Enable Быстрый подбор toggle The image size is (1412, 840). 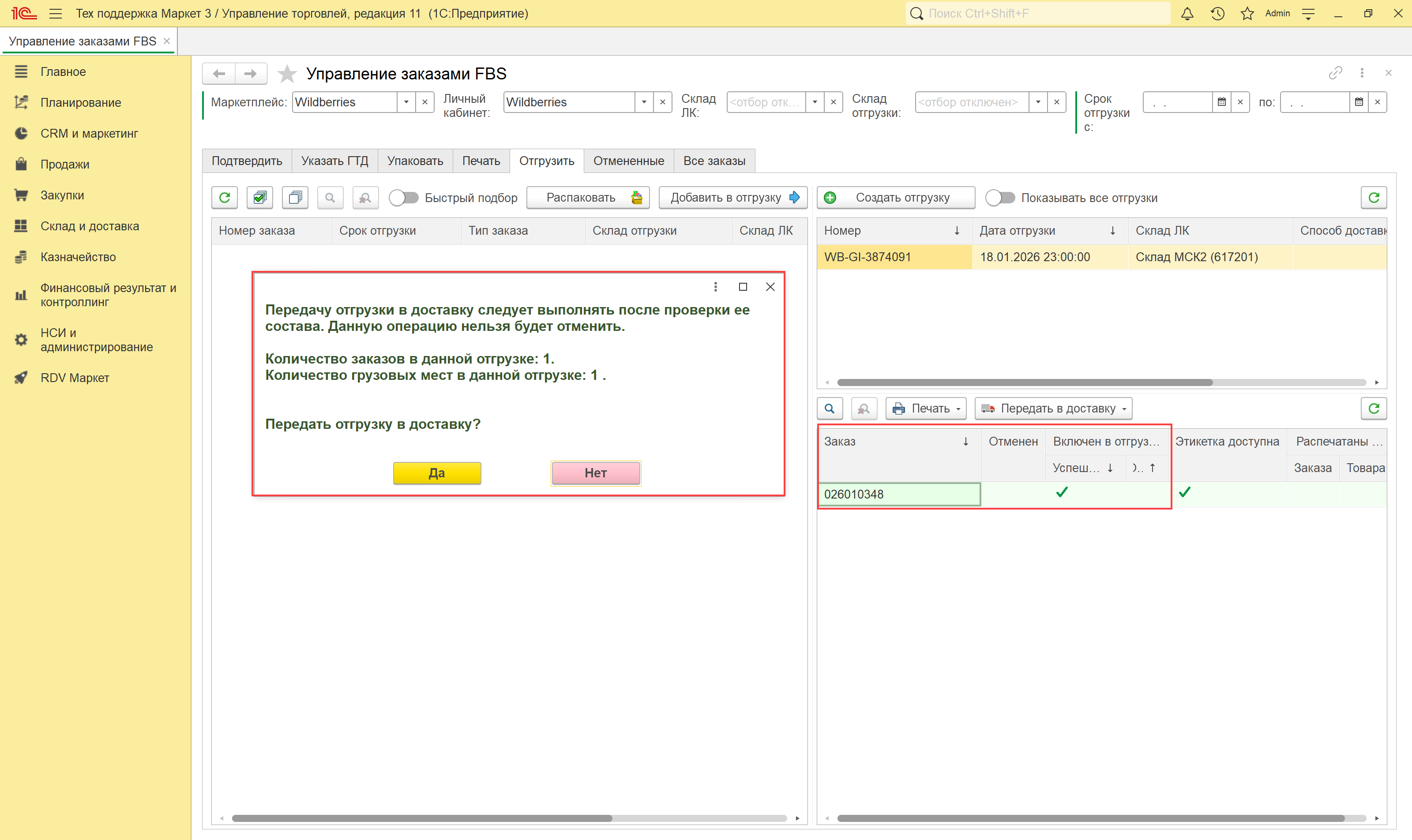[404, 198]
